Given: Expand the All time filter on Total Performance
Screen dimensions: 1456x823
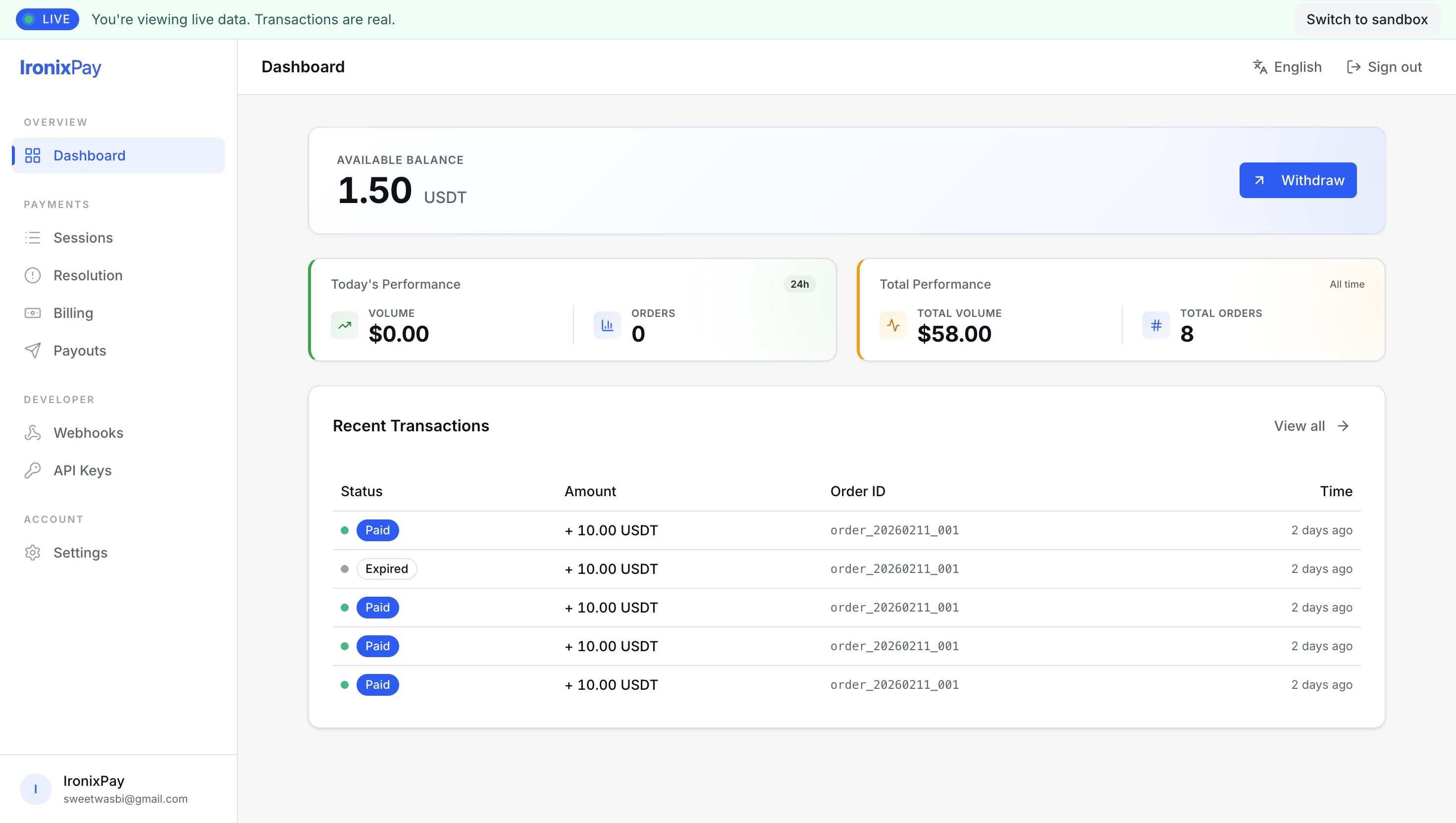Looking at the screenshot, I should coord(1346,284).
